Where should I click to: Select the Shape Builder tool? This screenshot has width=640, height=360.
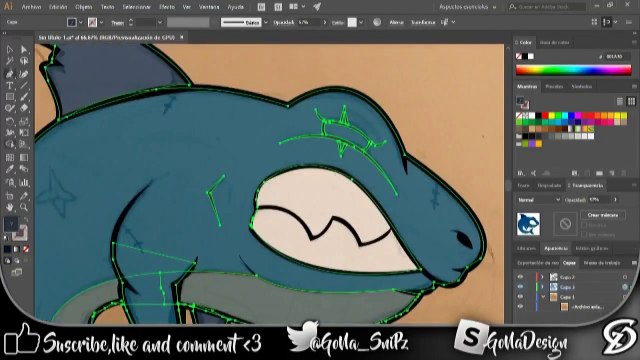click(9, 144)
